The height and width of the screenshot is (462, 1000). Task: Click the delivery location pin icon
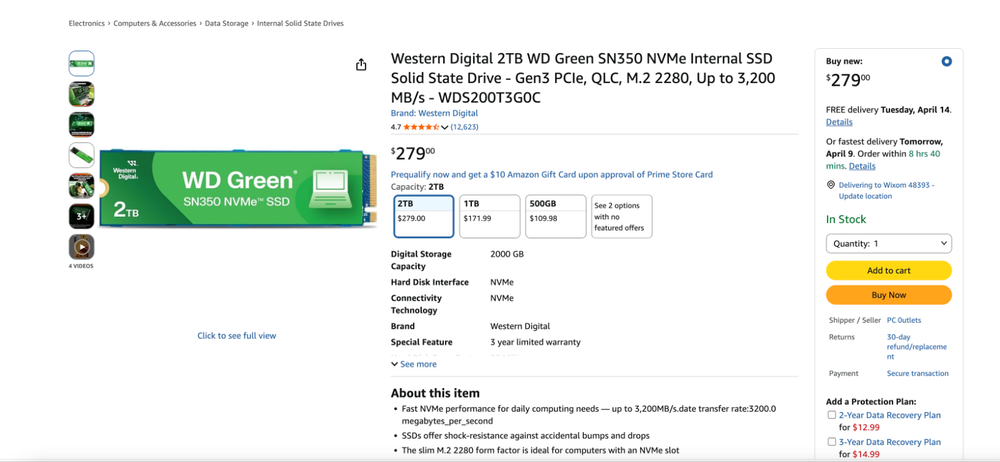831,185
